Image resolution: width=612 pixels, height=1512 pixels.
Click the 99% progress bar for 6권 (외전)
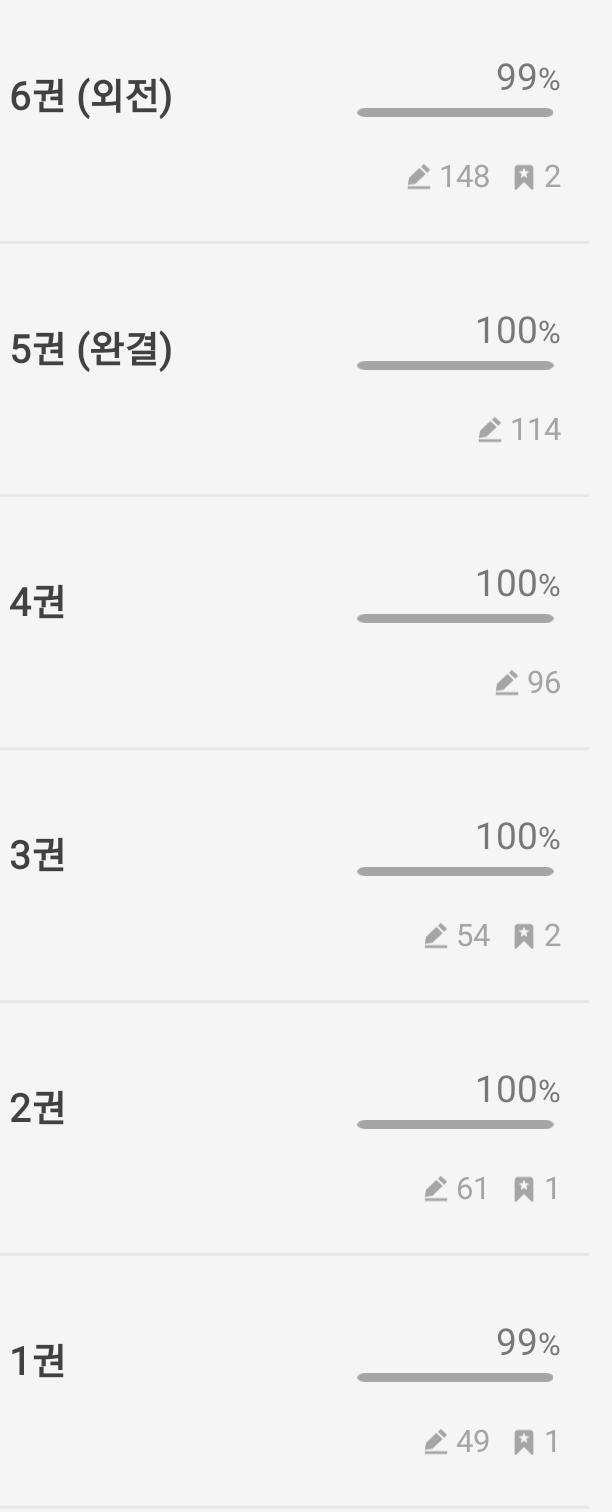point(455,113)
